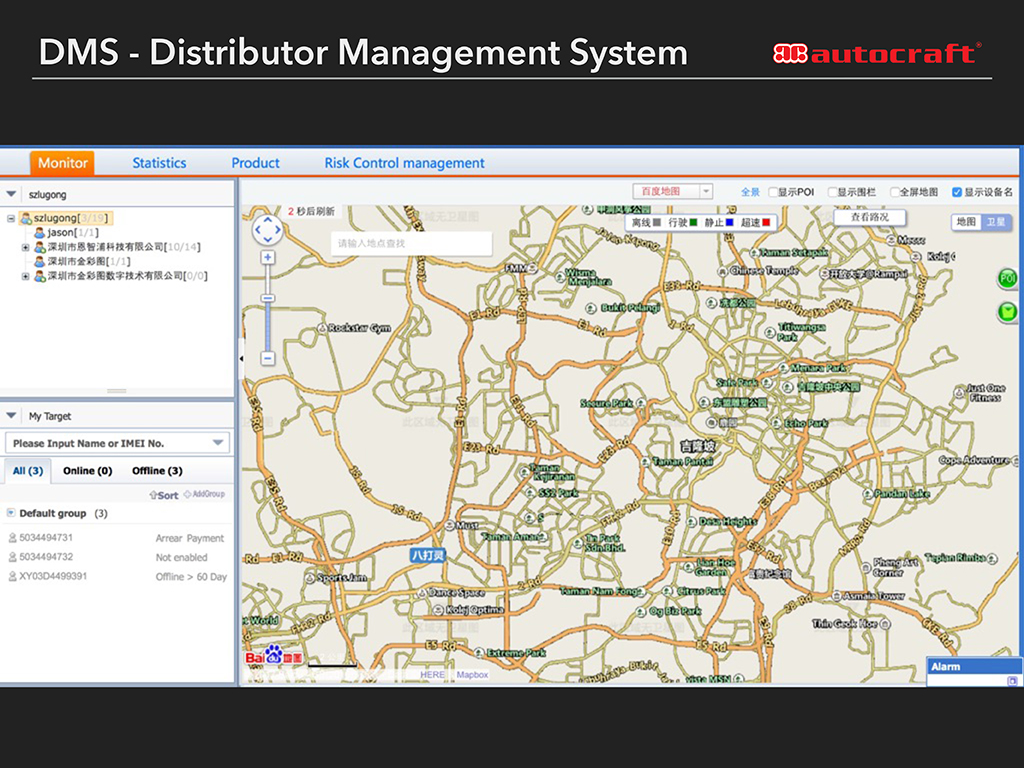The image size is (1024, 768).
Task: Click the Offline > 60 Day status
Action: tap(191, 577)
